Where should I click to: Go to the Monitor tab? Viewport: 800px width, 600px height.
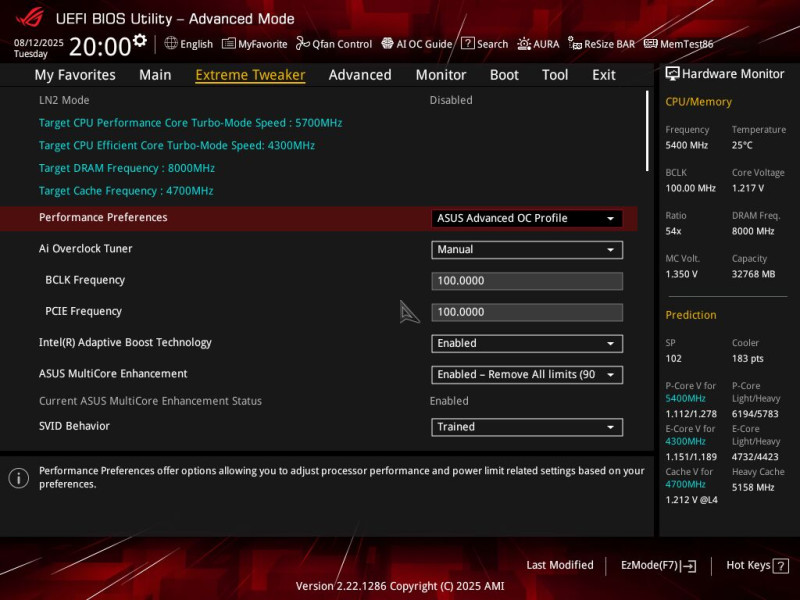click(x=441, y=75)
